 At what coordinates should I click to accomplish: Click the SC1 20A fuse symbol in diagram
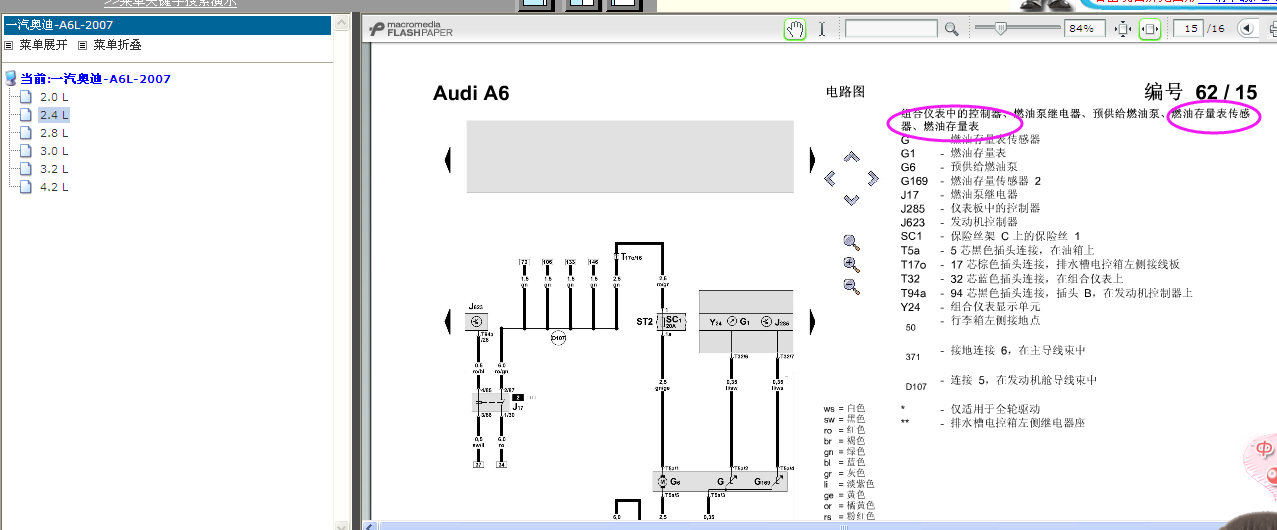(670, 322)
